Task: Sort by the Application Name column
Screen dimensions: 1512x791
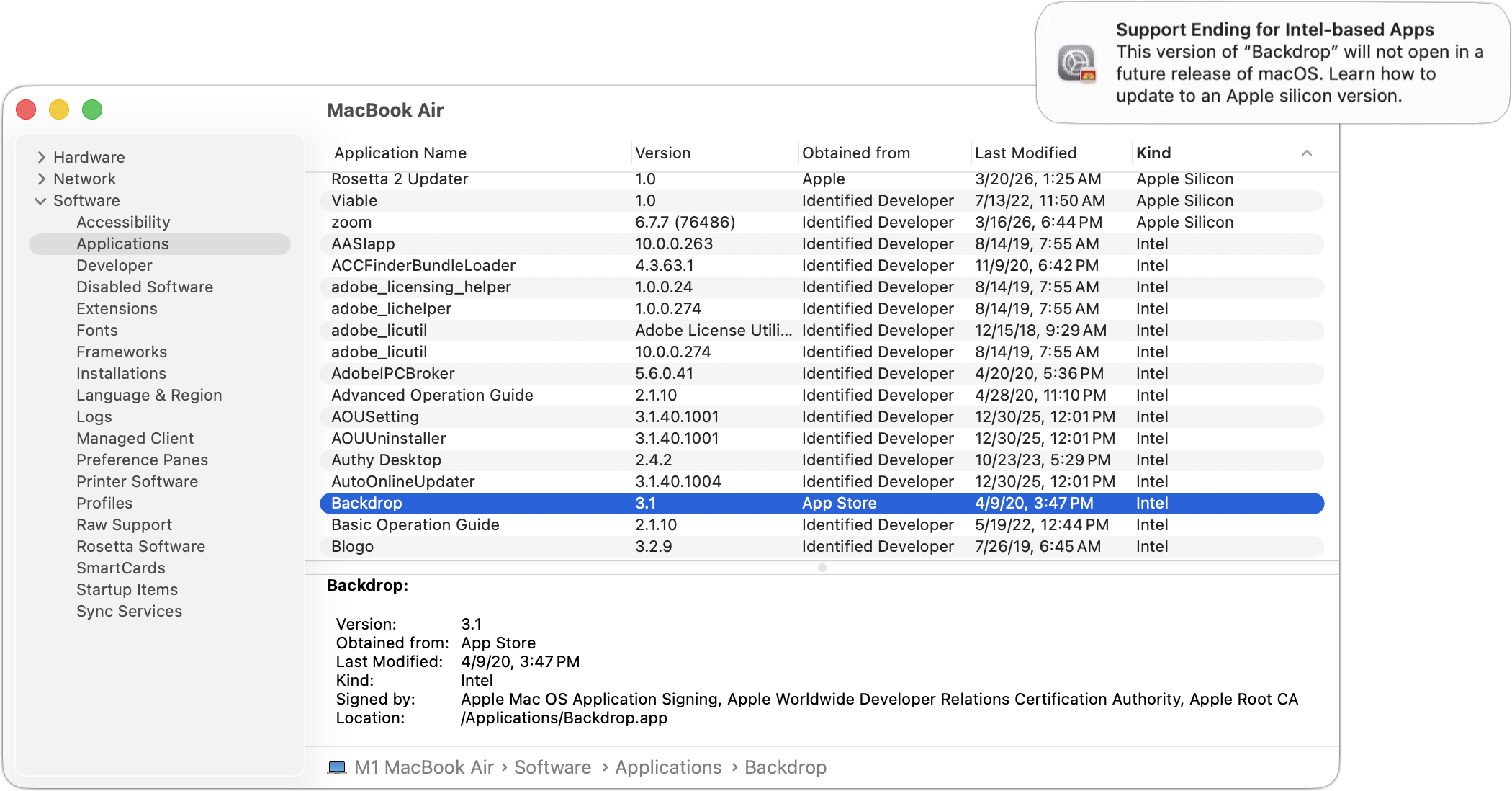Action: pyautogui.click(x=400, y=153)
